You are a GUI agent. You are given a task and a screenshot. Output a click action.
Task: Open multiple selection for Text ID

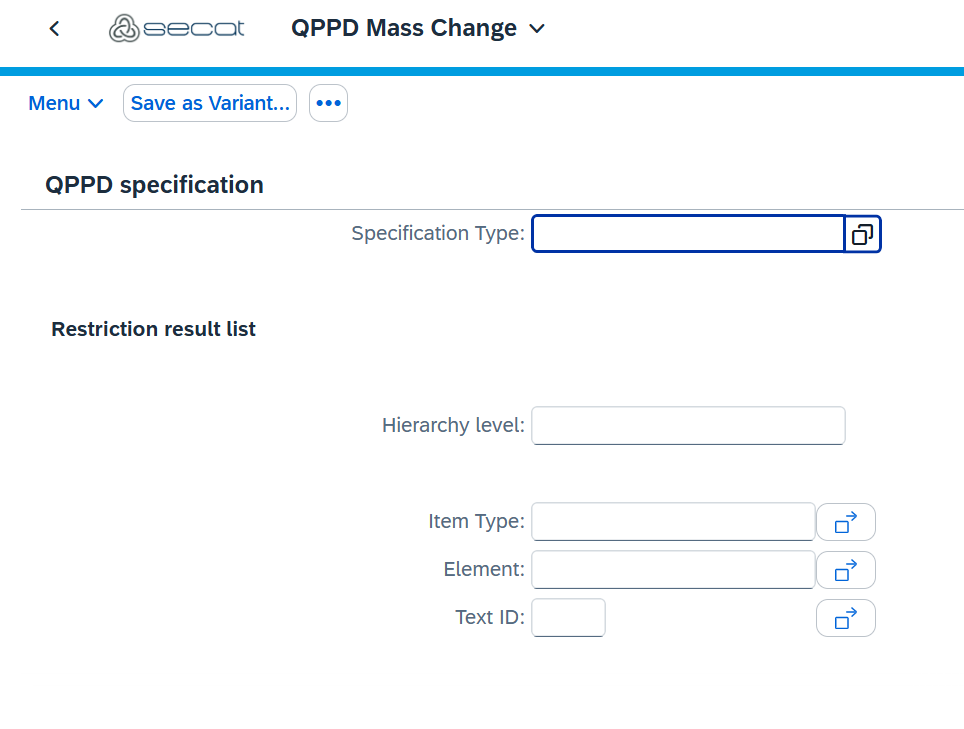point(845,618)
